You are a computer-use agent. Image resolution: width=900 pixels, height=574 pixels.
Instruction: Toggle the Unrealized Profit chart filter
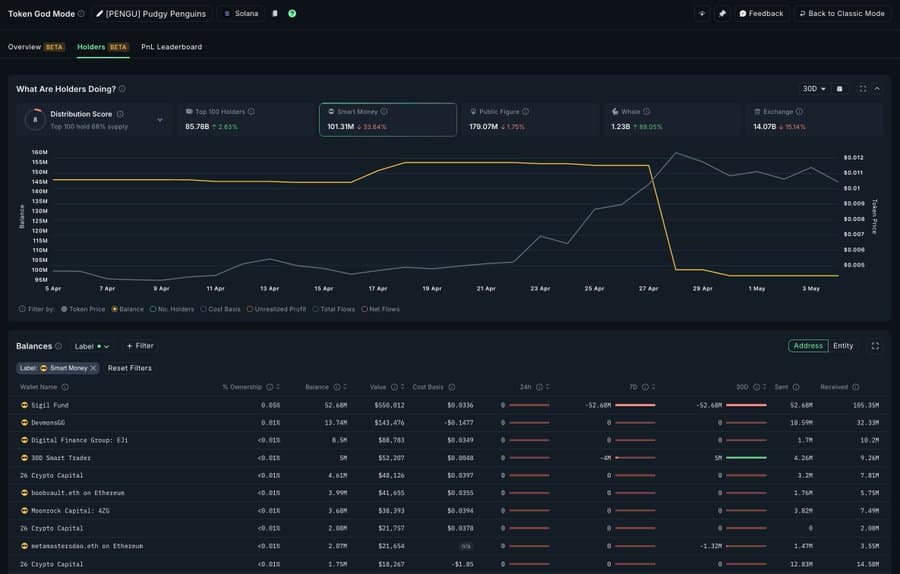[x=276, y=309]
